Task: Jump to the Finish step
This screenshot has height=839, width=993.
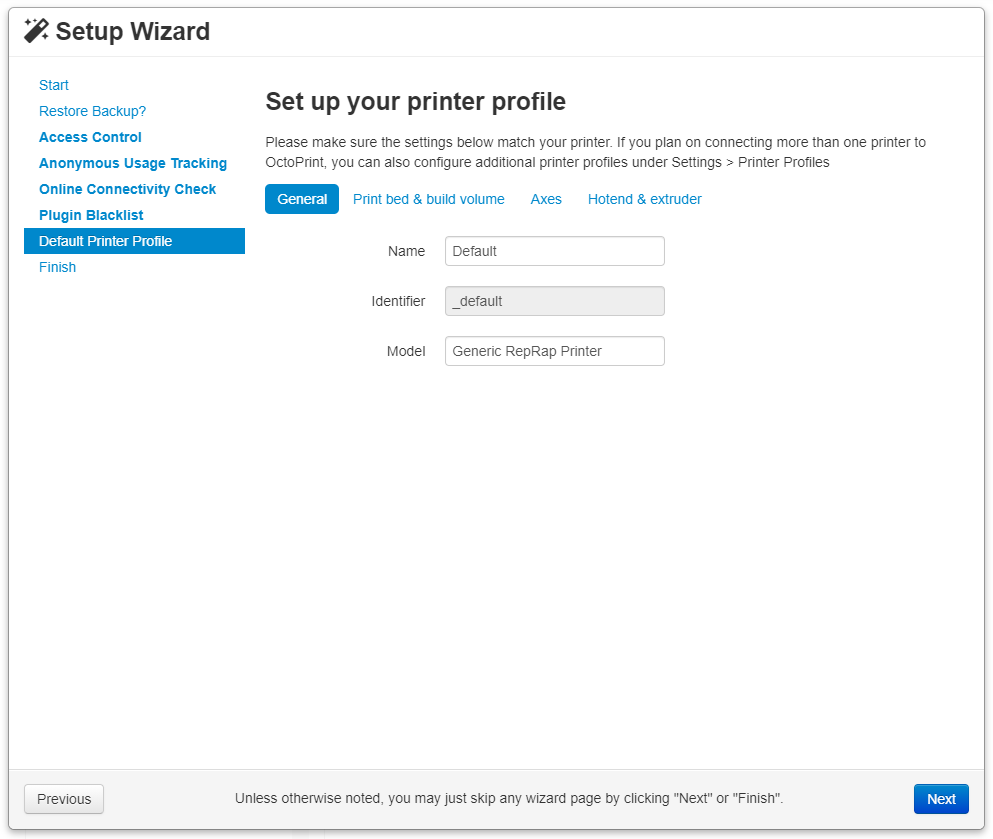Action: [58, 267]
